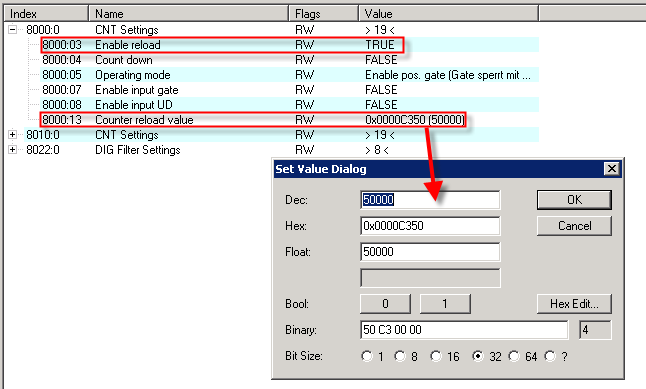Select the 8010:0 CNT Settings row
The image size is (646, 389).
(281, 135)
